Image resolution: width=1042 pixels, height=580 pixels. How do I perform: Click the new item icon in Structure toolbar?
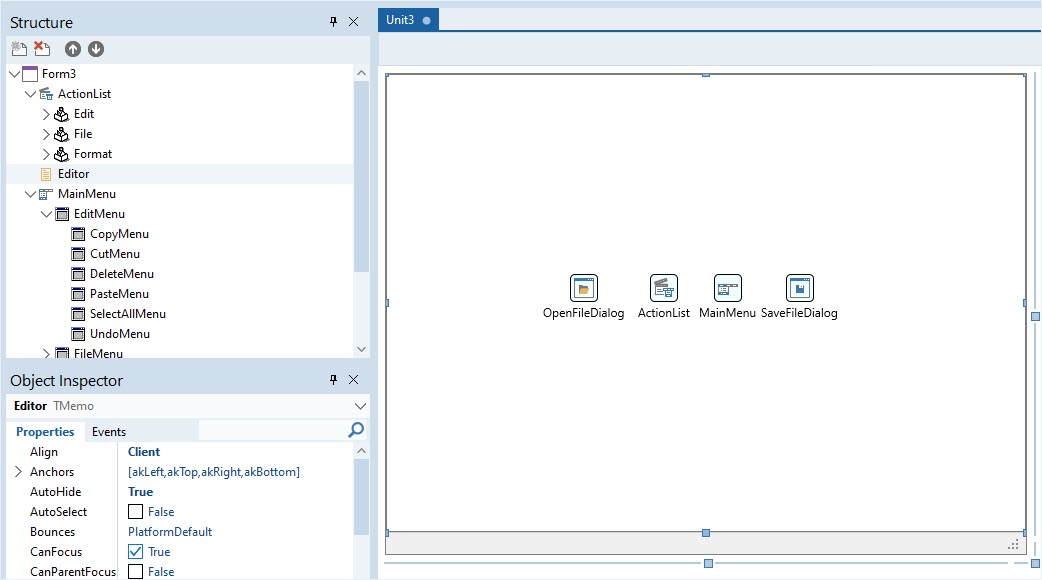coord(18,48)
